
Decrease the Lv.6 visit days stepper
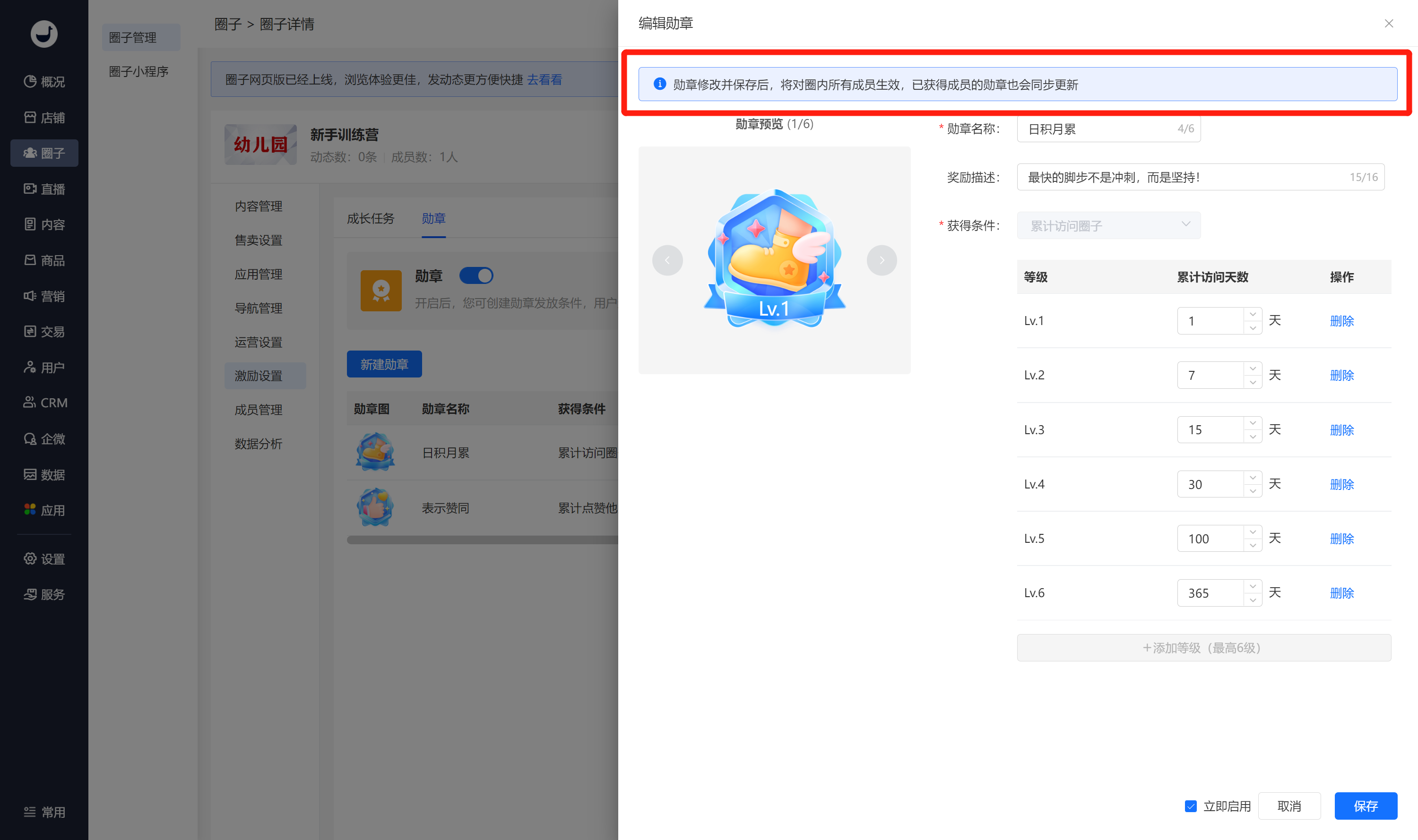tap(1253, 600)
